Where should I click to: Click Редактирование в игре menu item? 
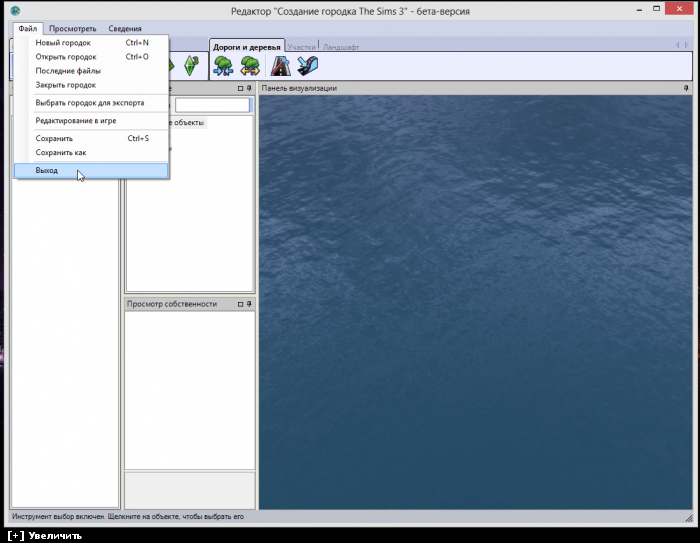(x=76, y=120)
